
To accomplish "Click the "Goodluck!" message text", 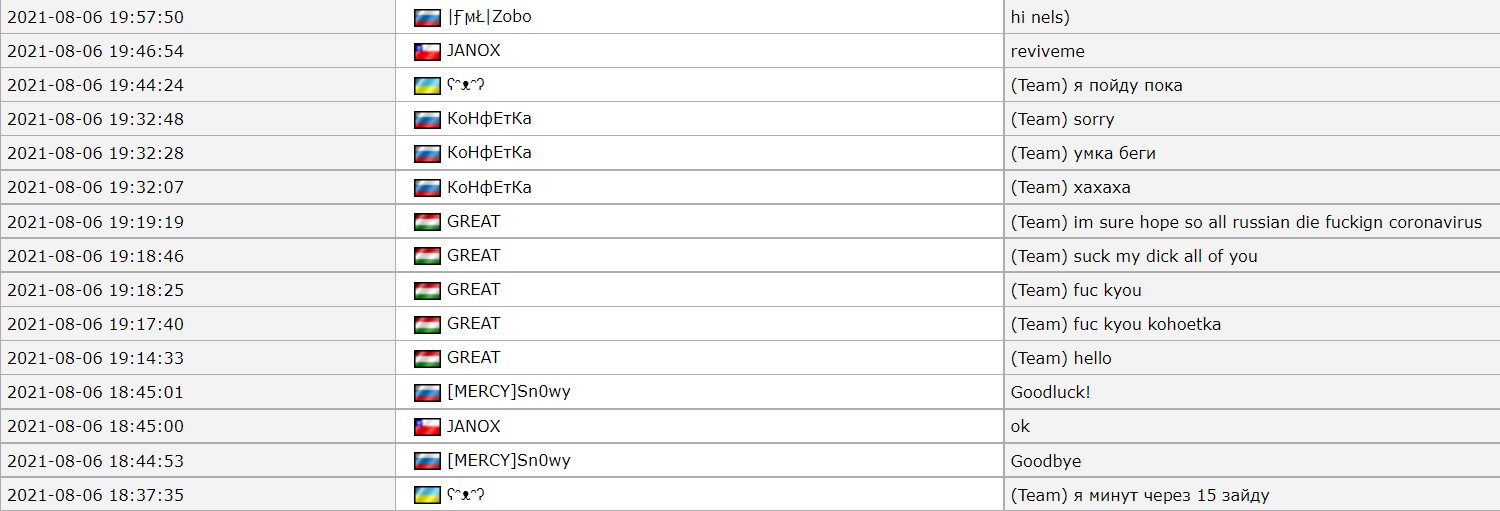I will click(1050, 392).
